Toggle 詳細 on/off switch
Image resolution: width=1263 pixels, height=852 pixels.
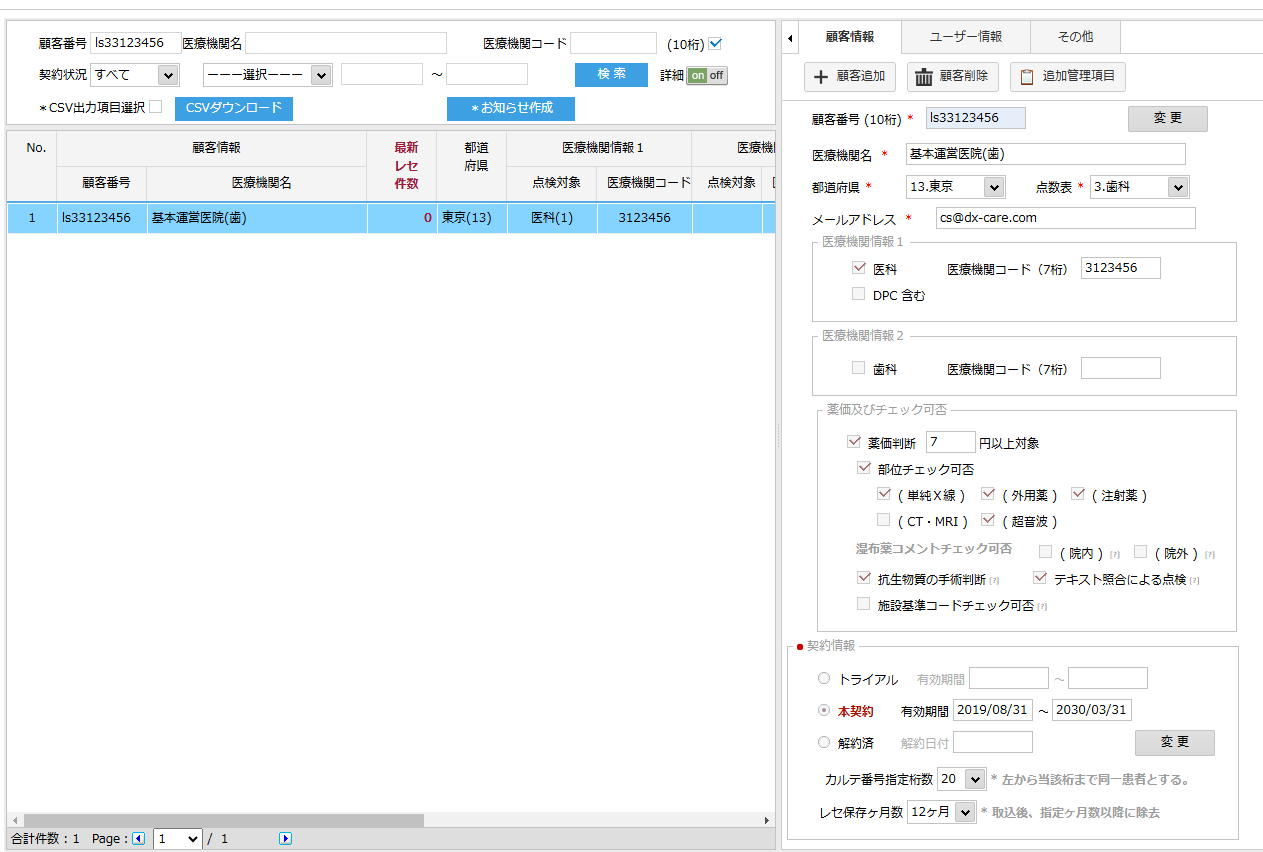[707, 75]
